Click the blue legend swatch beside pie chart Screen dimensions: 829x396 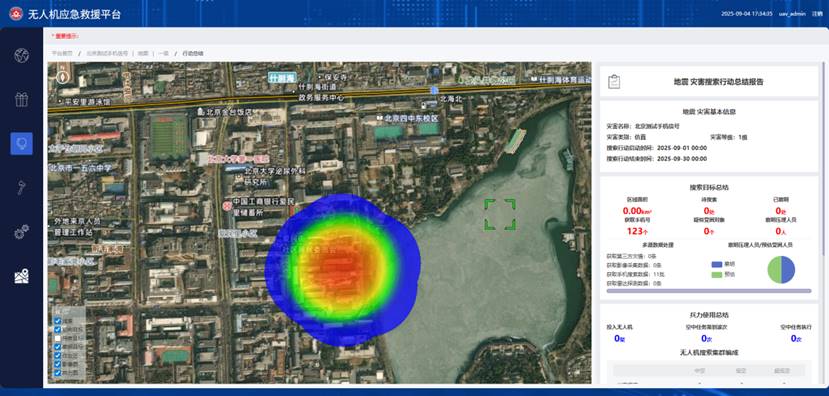point(716,264)
